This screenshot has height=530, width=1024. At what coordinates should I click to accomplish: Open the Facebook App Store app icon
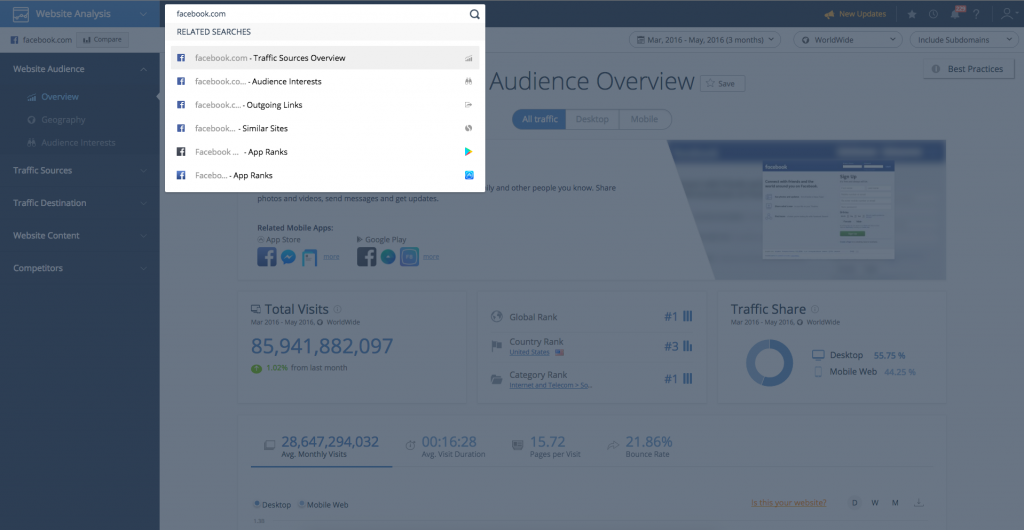point(267,257)
